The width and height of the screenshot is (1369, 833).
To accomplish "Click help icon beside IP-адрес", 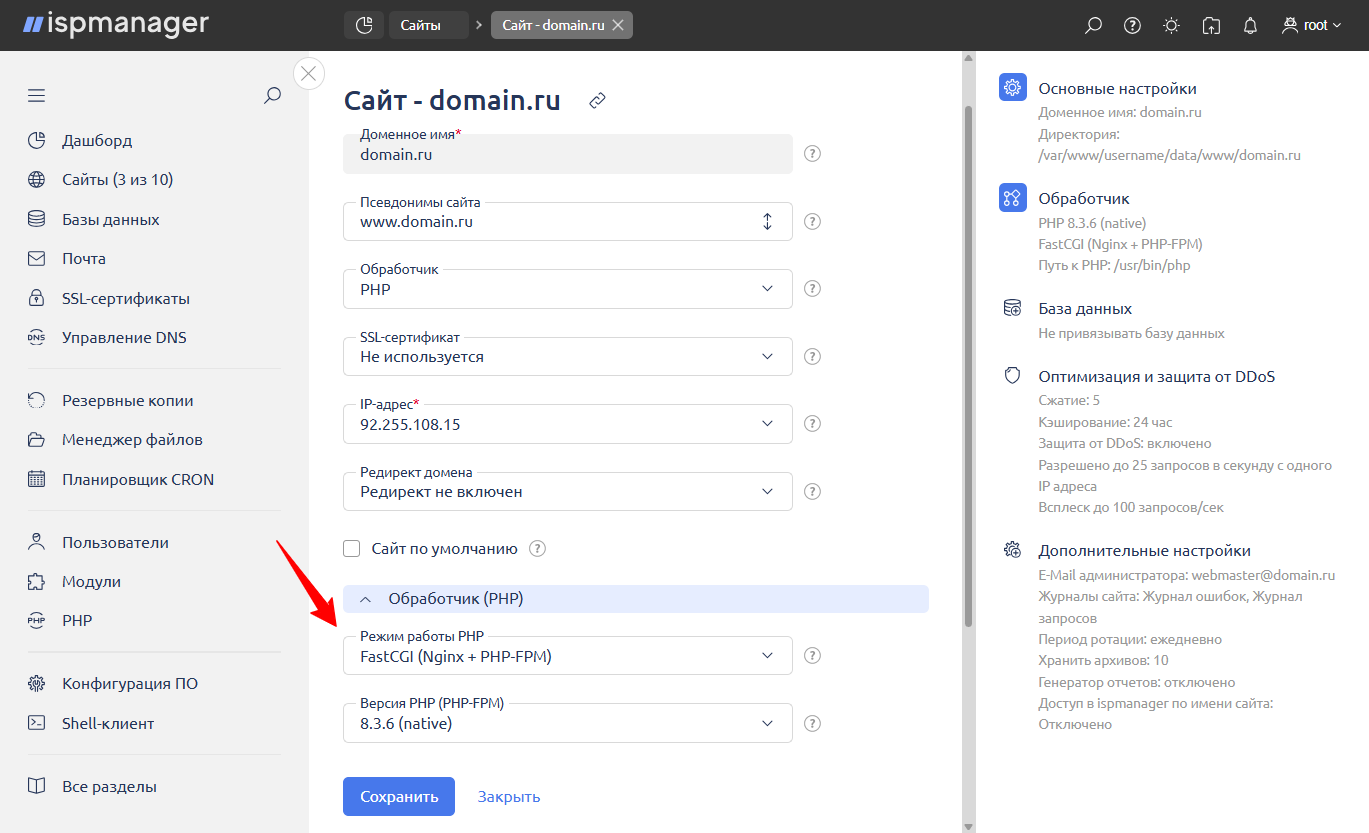I will click(x=813, y=424).
